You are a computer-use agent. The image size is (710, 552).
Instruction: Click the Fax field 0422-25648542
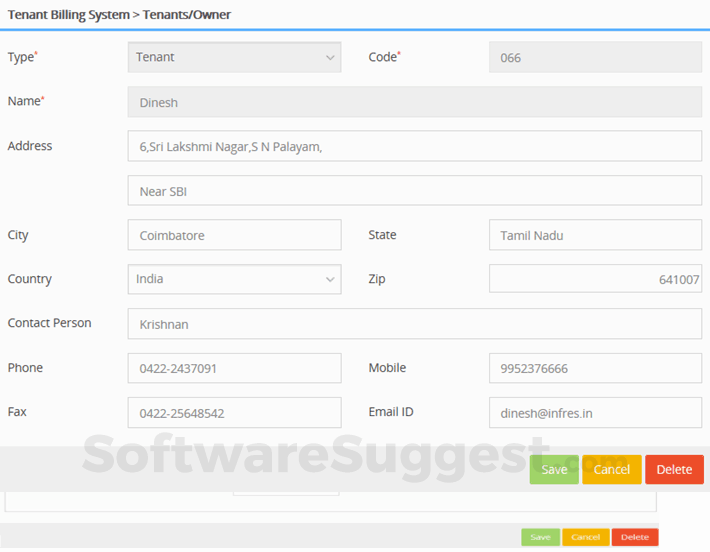click(x=235, y=413)
